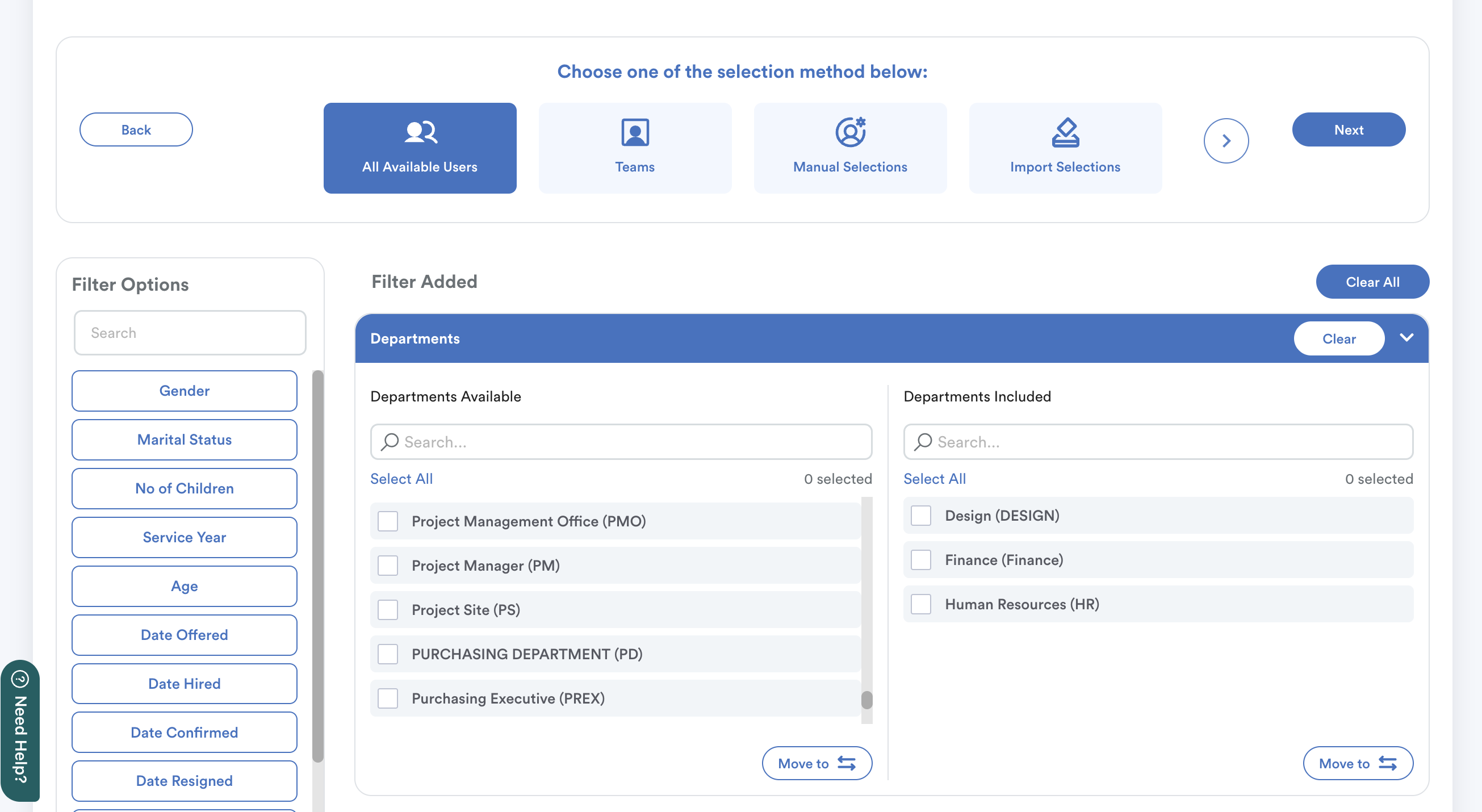
Task: Tick the Purchasing Executive (PREX) checkbox
Action: click(x=388, y=698)
